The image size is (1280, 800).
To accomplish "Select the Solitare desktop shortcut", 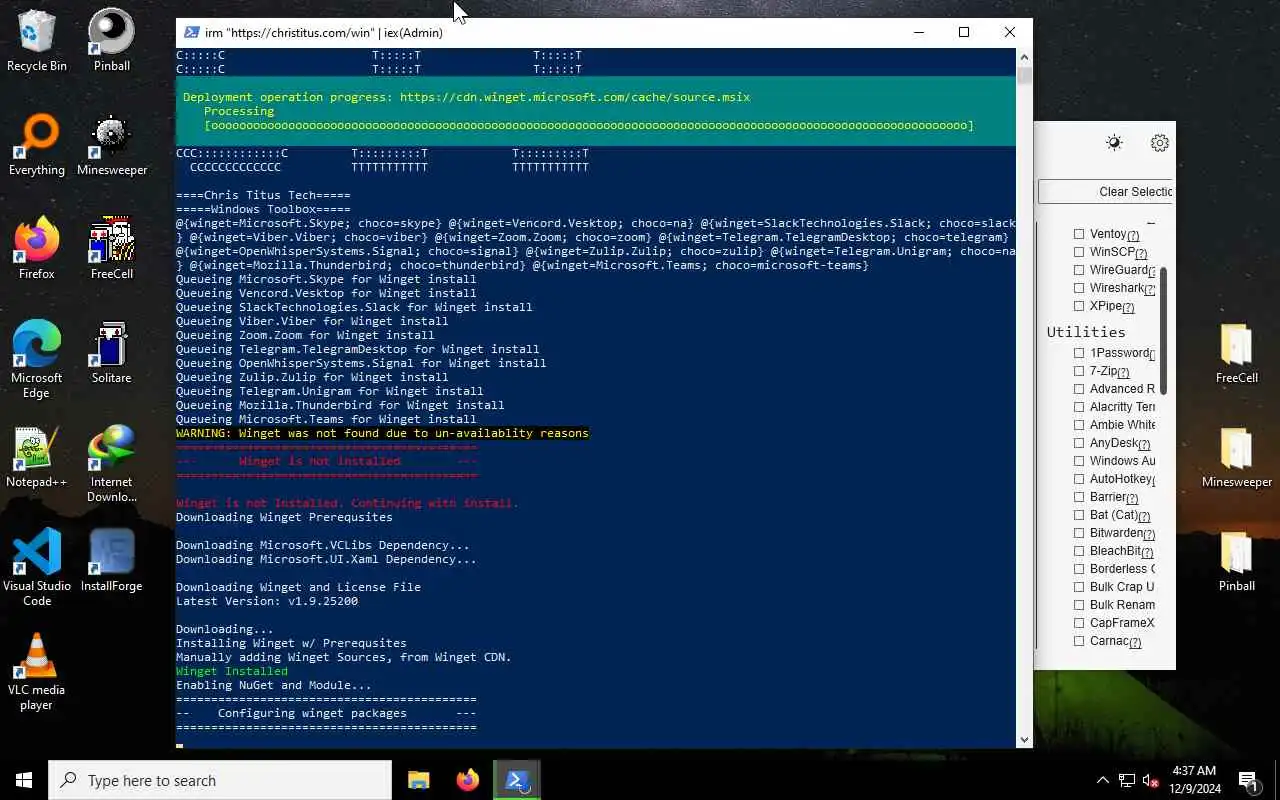I will tap(111, 353).
